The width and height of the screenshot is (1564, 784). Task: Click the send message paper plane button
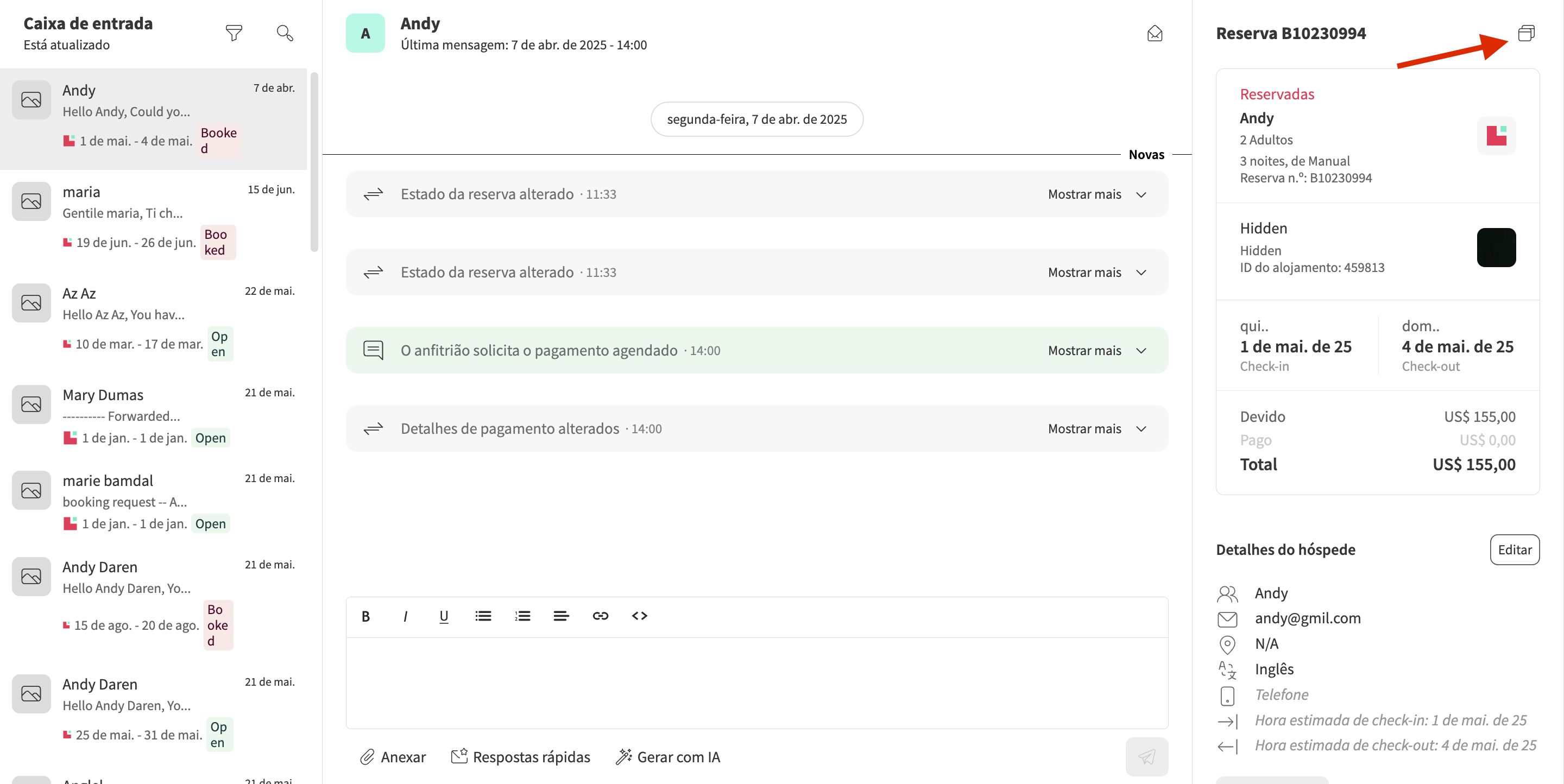1146,756
